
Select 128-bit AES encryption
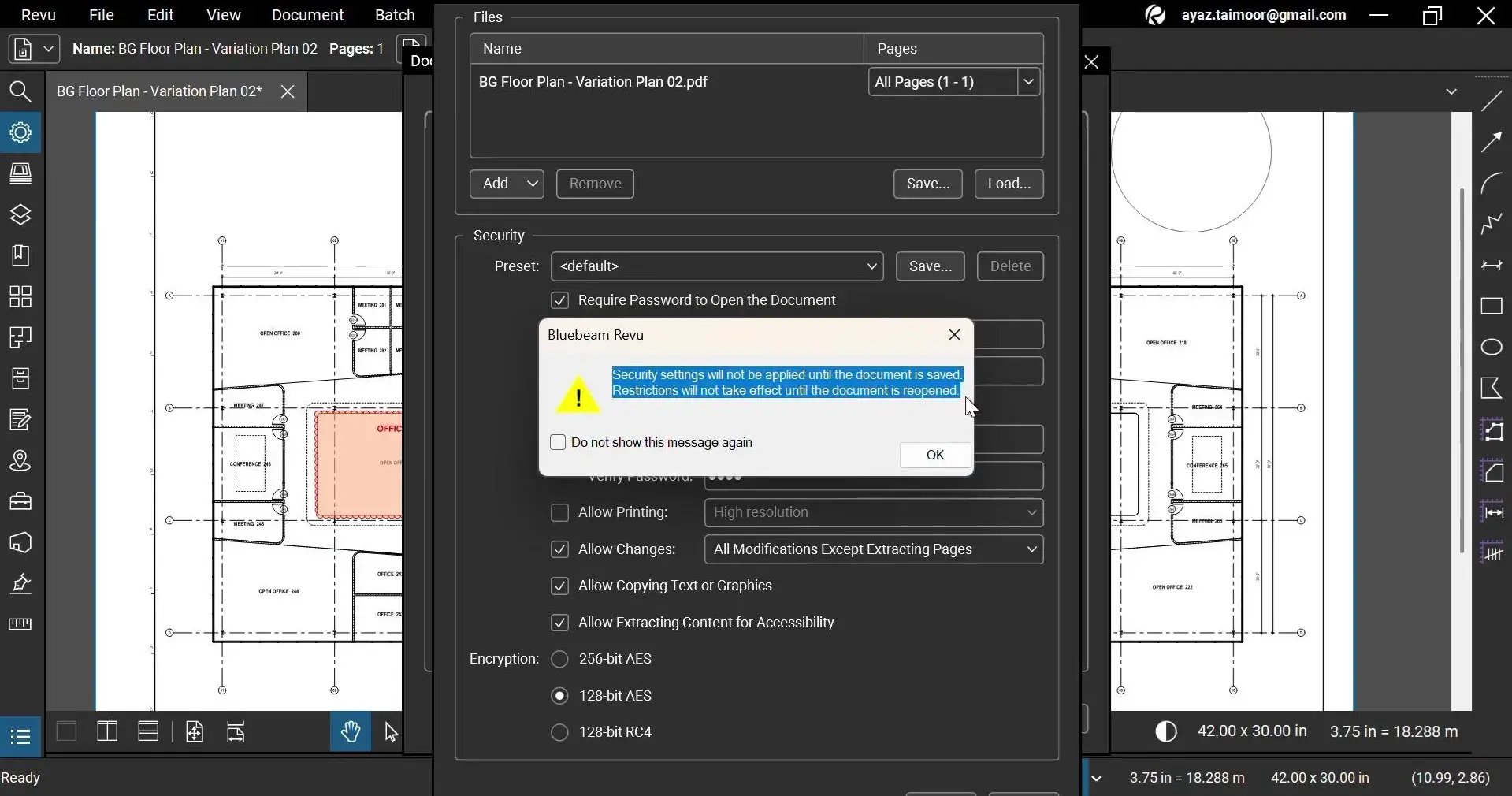[x=559, y=696]
